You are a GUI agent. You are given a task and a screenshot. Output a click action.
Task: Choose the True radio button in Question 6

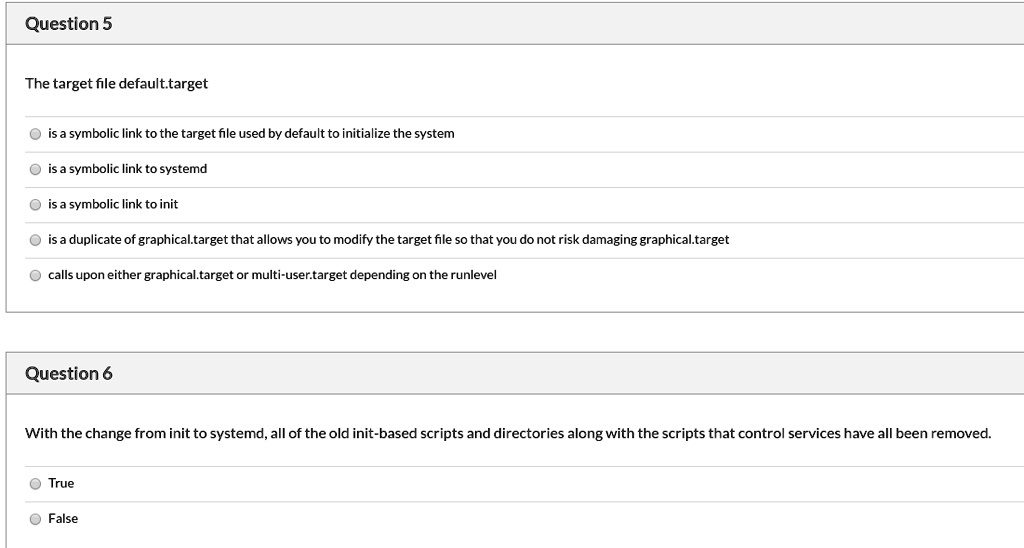tap(35, 483)
